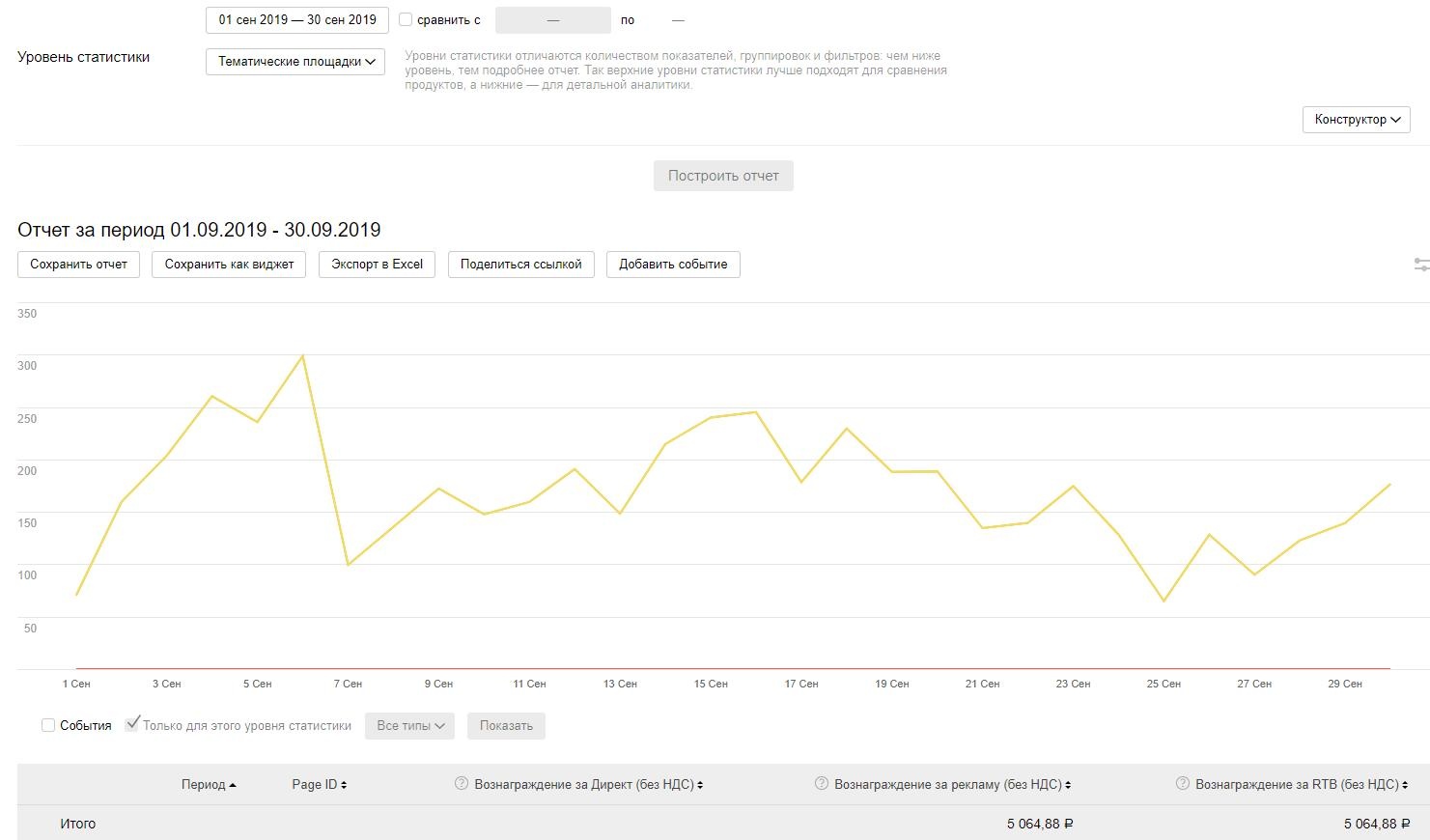The image size is (1430, 840).
Task: Click help icon next to Вознаграждение за Директ
Action: click(462, 784)
